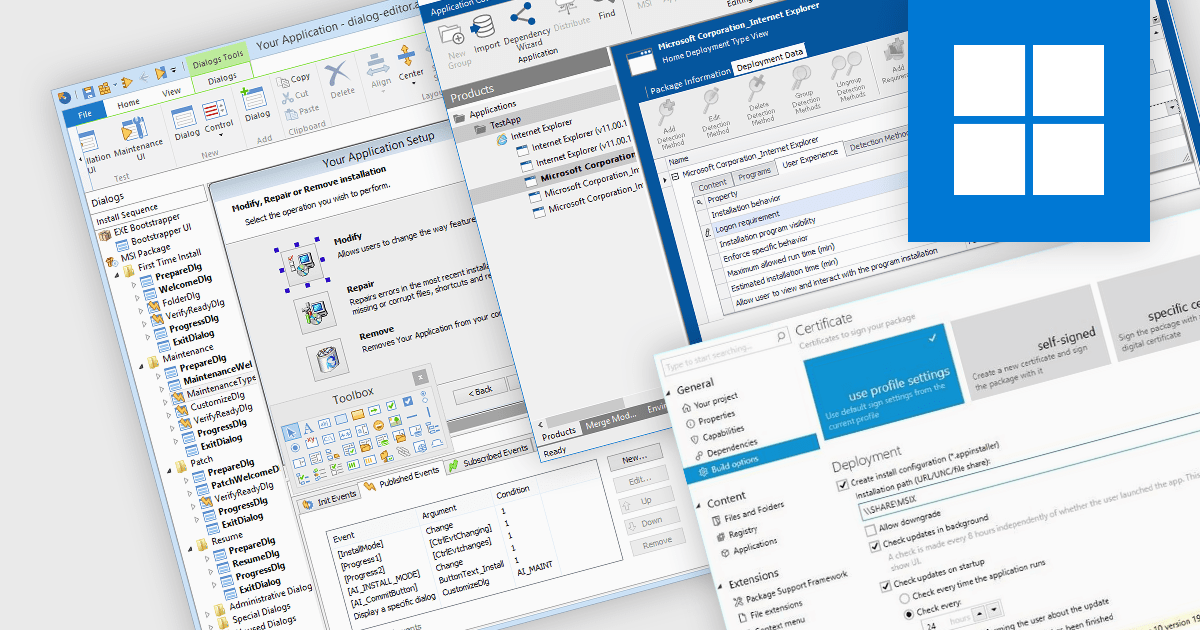Select the Check every radio button
Screen dimensions: 1200x630
coord(906,614)
